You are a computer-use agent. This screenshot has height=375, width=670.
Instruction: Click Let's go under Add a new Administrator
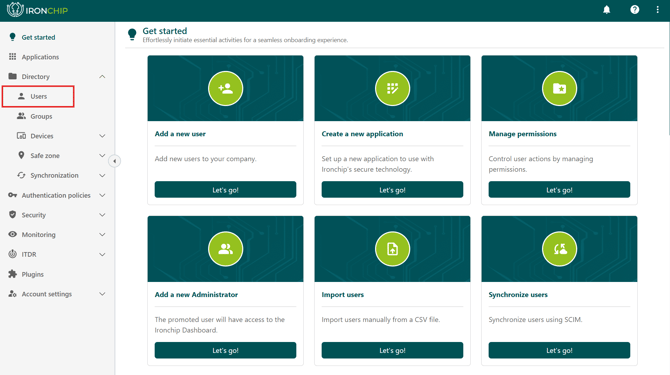coord(225,350)
